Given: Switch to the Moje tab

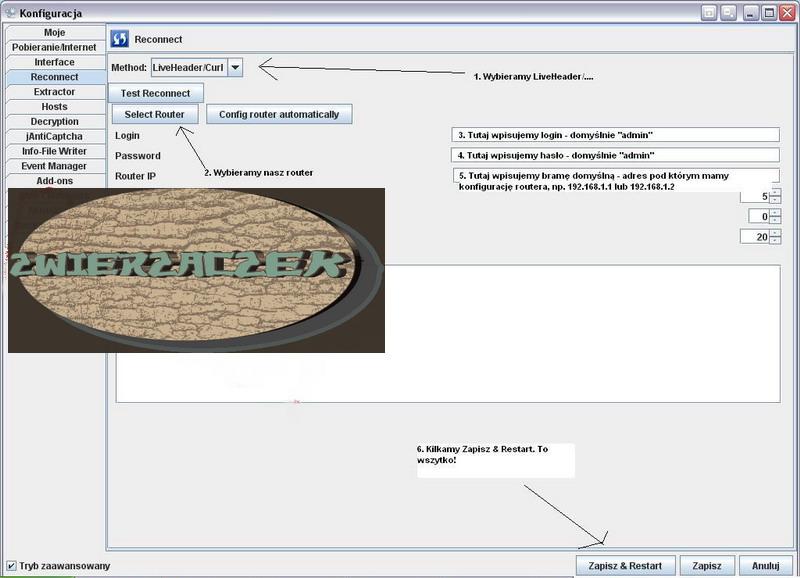Looking at the screenshot, I should tap(54, 33).
